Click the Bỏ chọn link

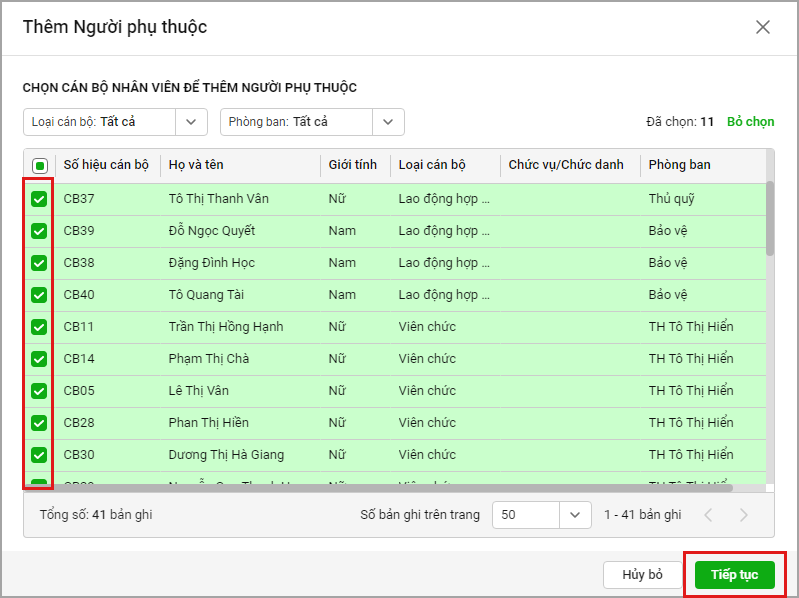[x=750, y=122]
